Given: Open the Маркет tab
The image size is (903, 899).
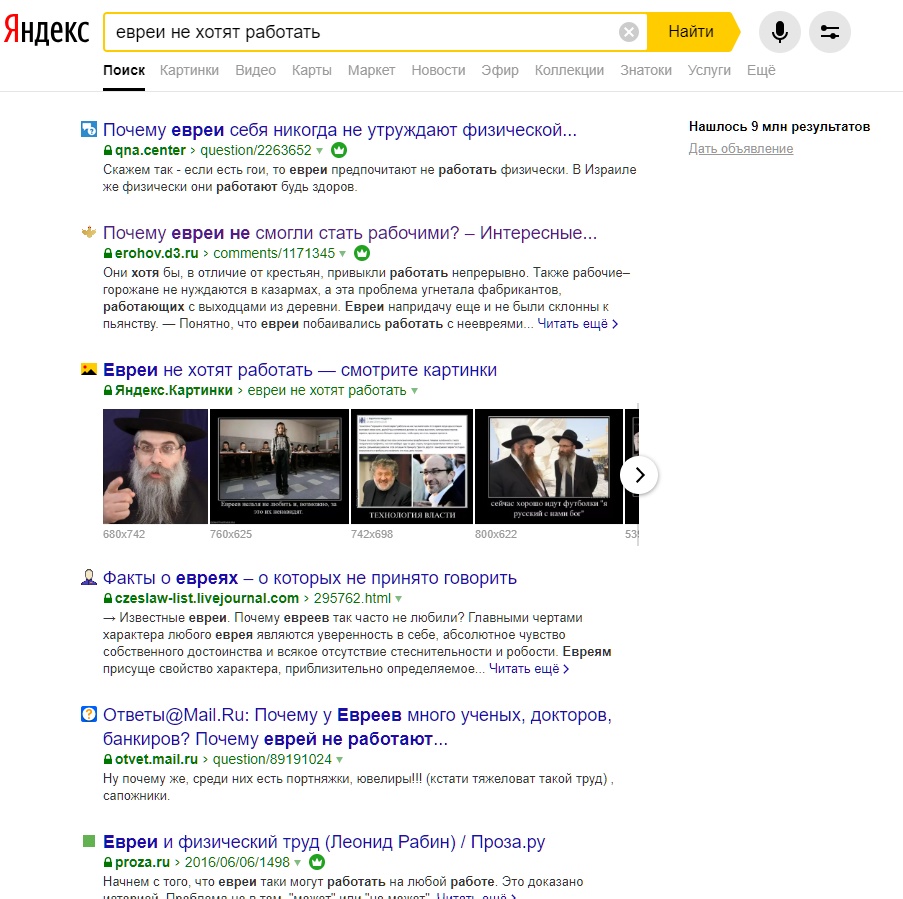Looking at the screenshot, I should (371, 70).
